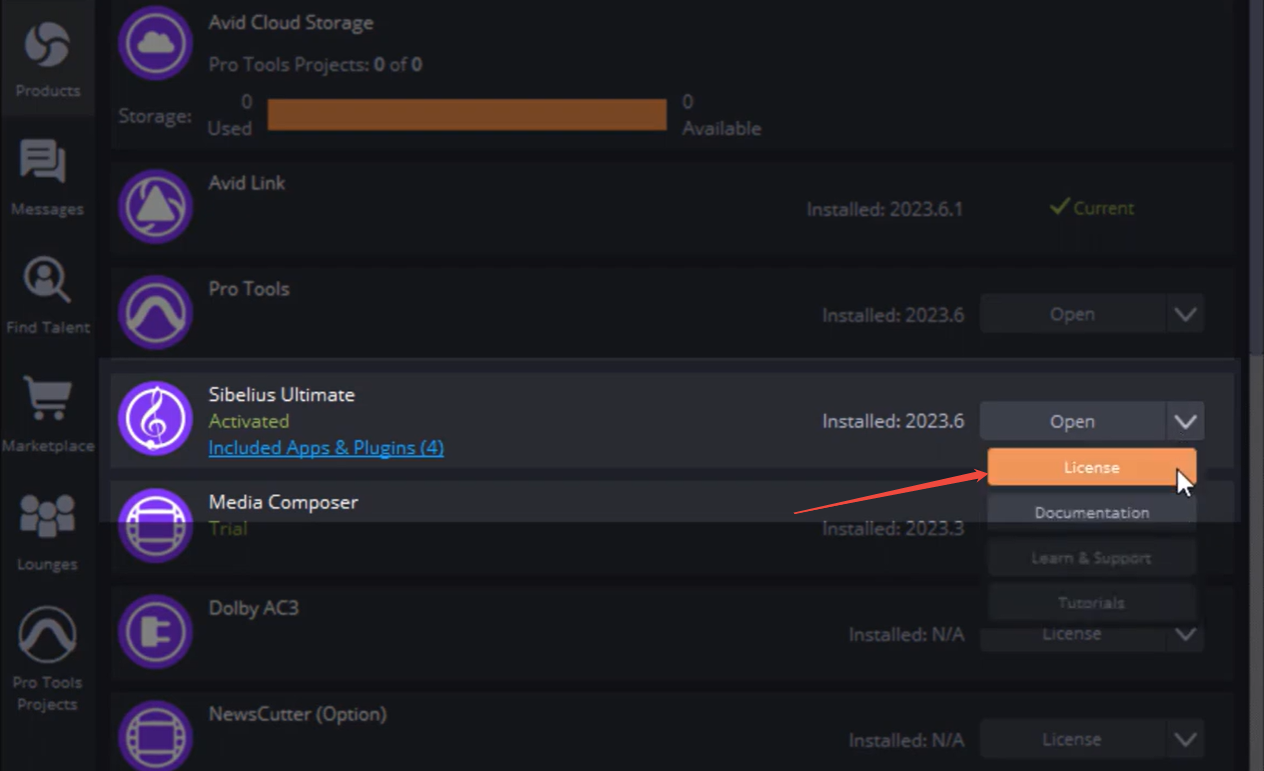Click the Dolby AC3 plug icon
The image size is (1264, 771).
click(x=155, y=632)
